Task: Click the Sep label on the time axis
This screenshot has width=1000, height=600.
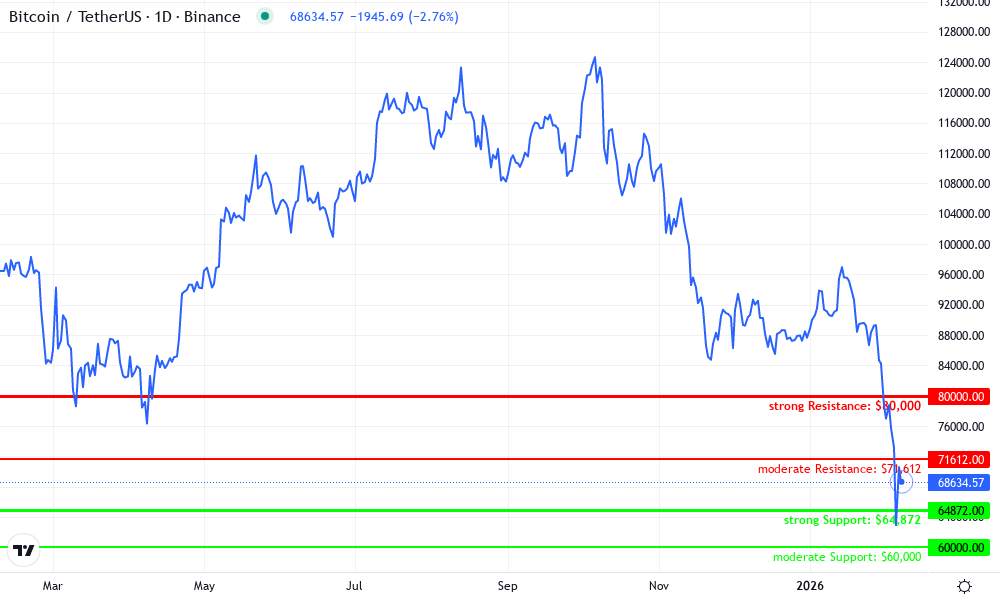Action: pos(506,586)
